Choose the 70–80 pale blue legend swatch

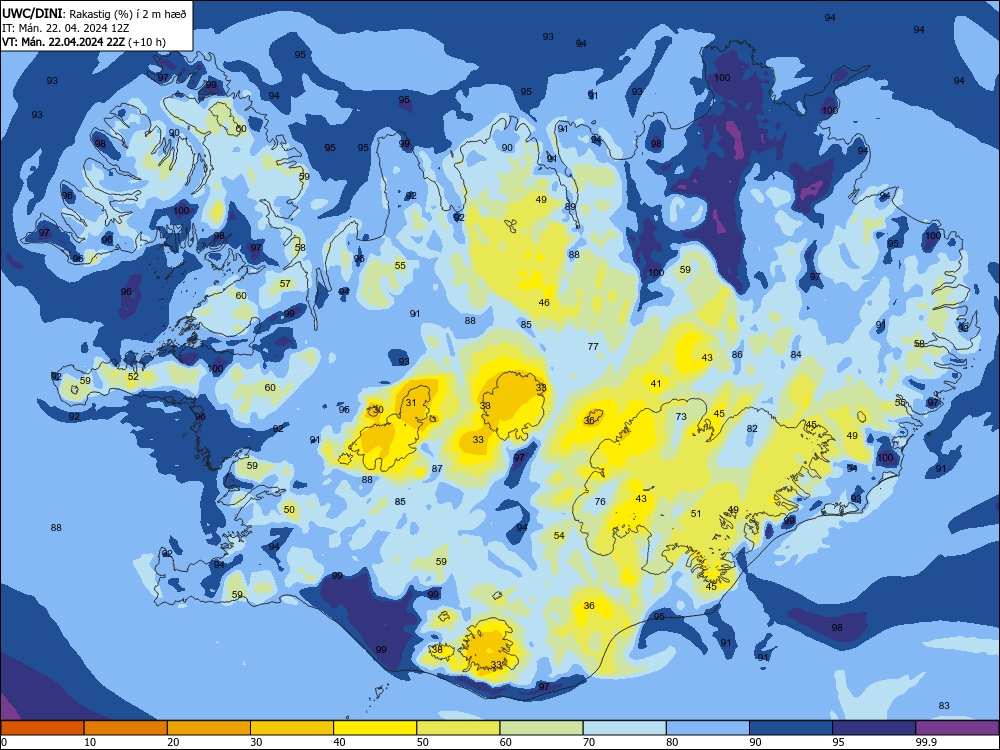click(x=624, y=728)
